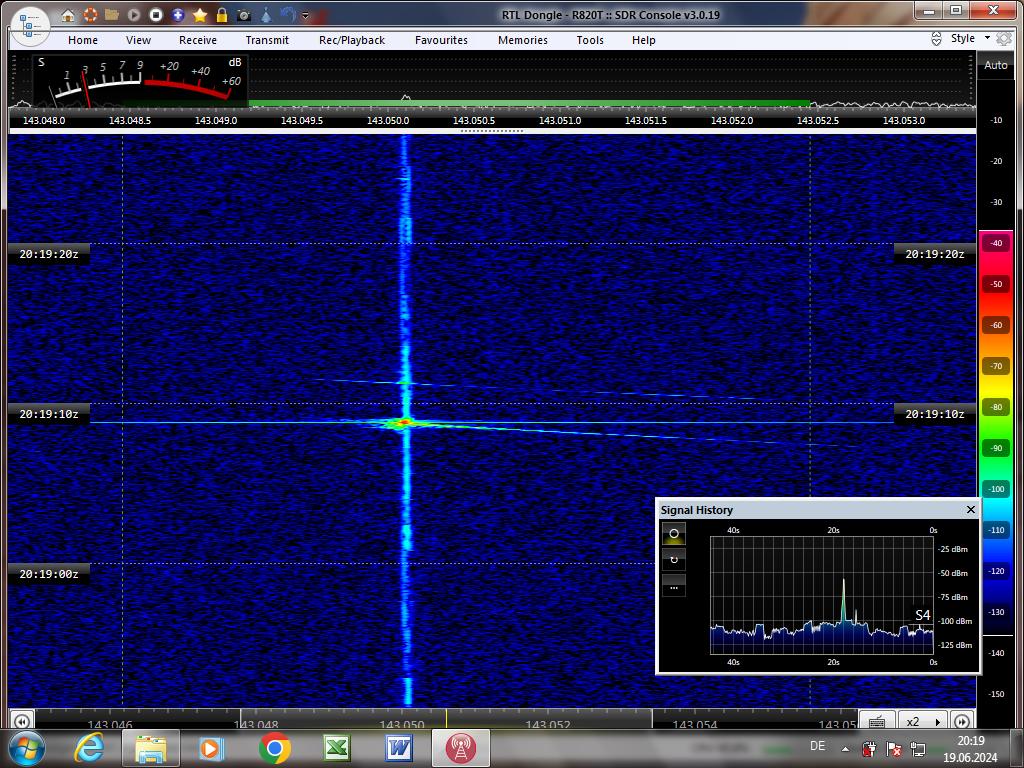Image resolution: width=1024 pixels, height=768 pixels.
Task: Click the 143.050.0 frequency label on spectrum scale
Action: 388,120
